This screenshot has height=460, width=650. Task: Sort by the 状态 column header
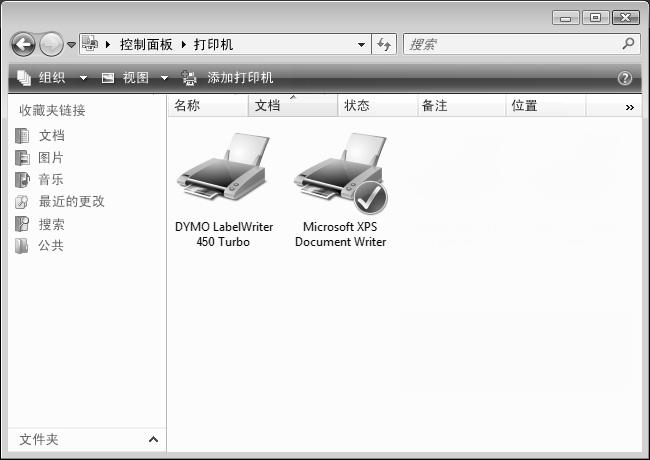[377, 106]
